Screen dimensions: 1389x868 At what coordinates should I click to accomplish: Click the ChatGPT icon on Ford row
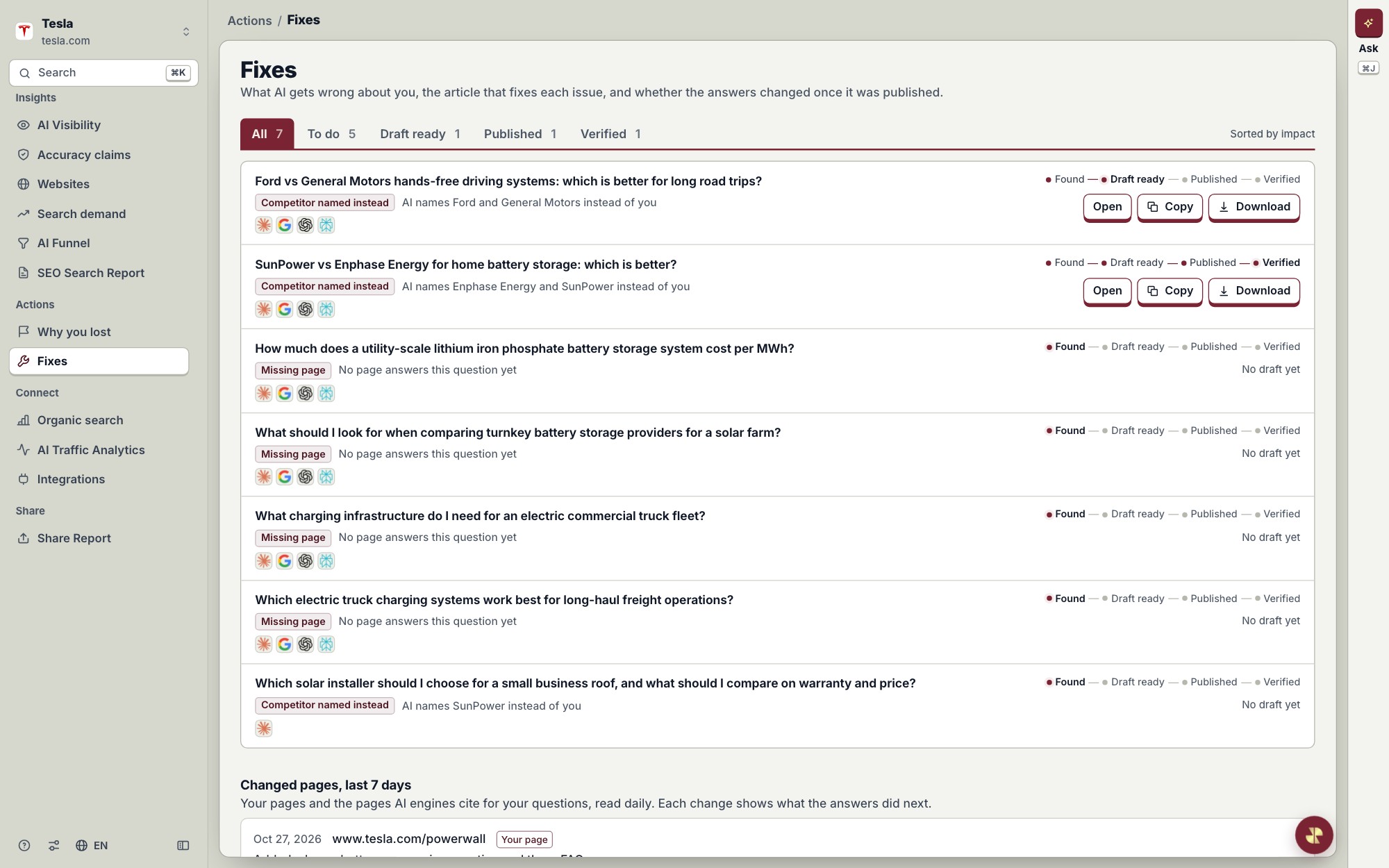click(306, 225)
